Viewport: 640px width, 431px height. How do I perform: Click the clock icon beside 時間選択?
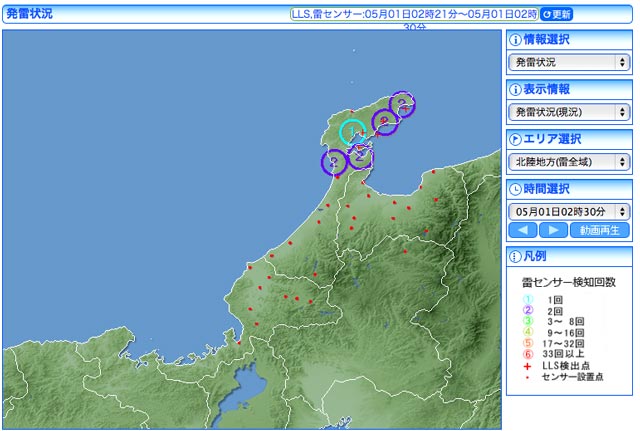pos(515,189)
